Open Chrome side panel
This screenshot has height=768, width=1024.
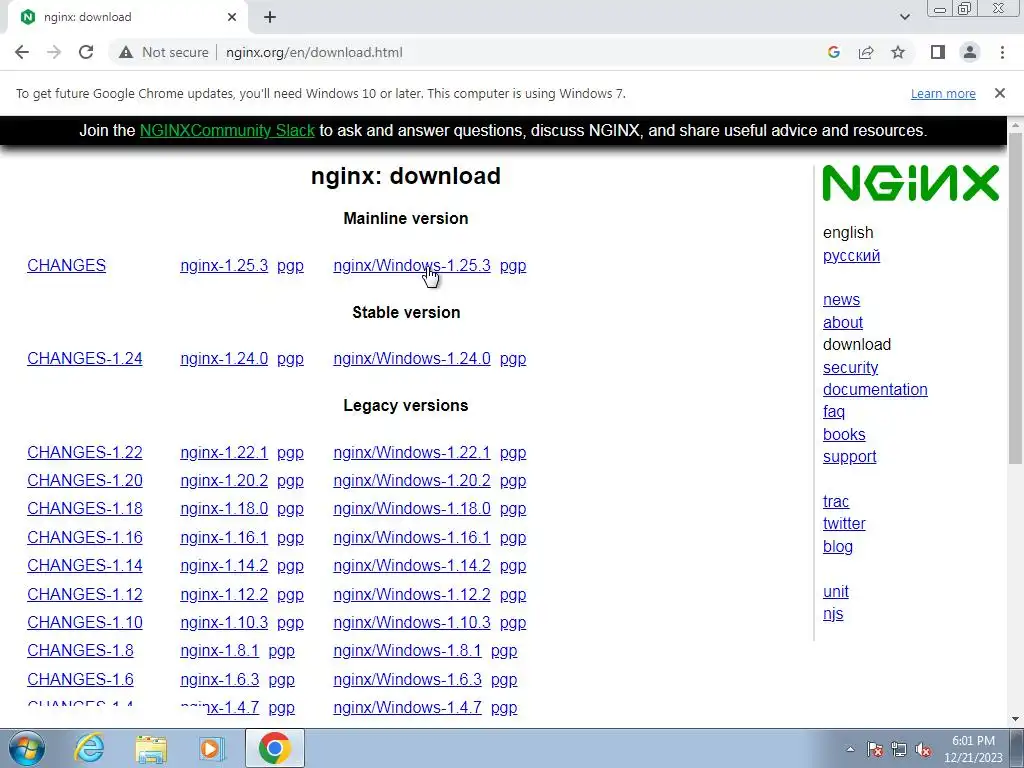tap(938, 52)
